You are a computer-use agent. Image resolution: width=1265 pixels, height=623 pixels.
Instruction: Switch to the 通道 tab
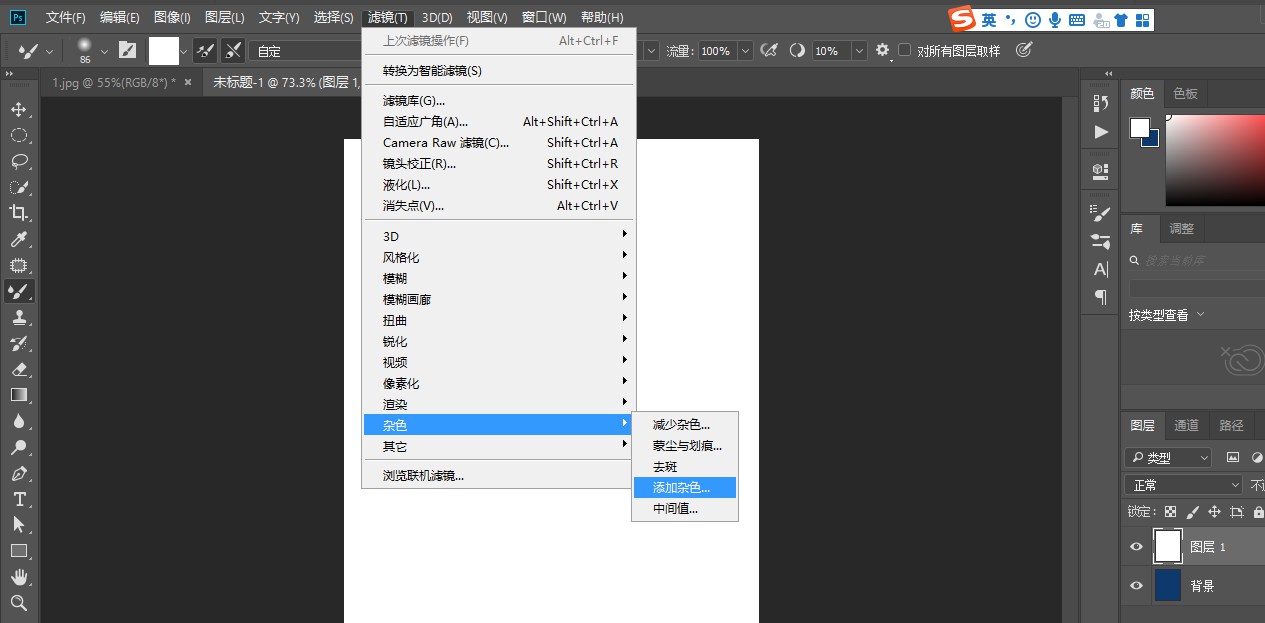1186,425
